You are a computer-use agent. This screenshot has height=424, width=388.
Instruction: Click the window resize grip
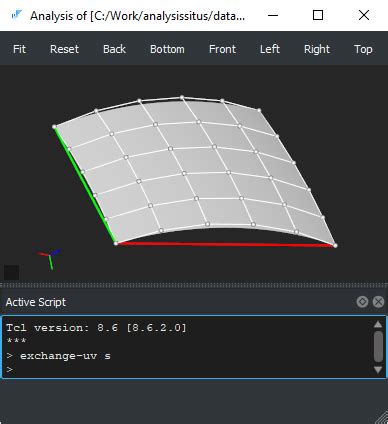tap(381, 417)
